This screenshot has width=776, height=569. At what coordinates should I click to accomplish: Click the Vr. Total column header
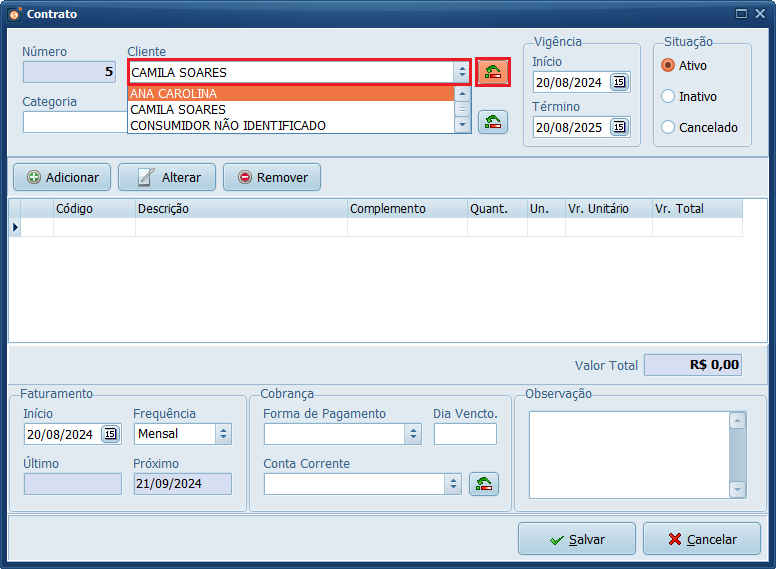pyautogui.click(x=697, y=209)
